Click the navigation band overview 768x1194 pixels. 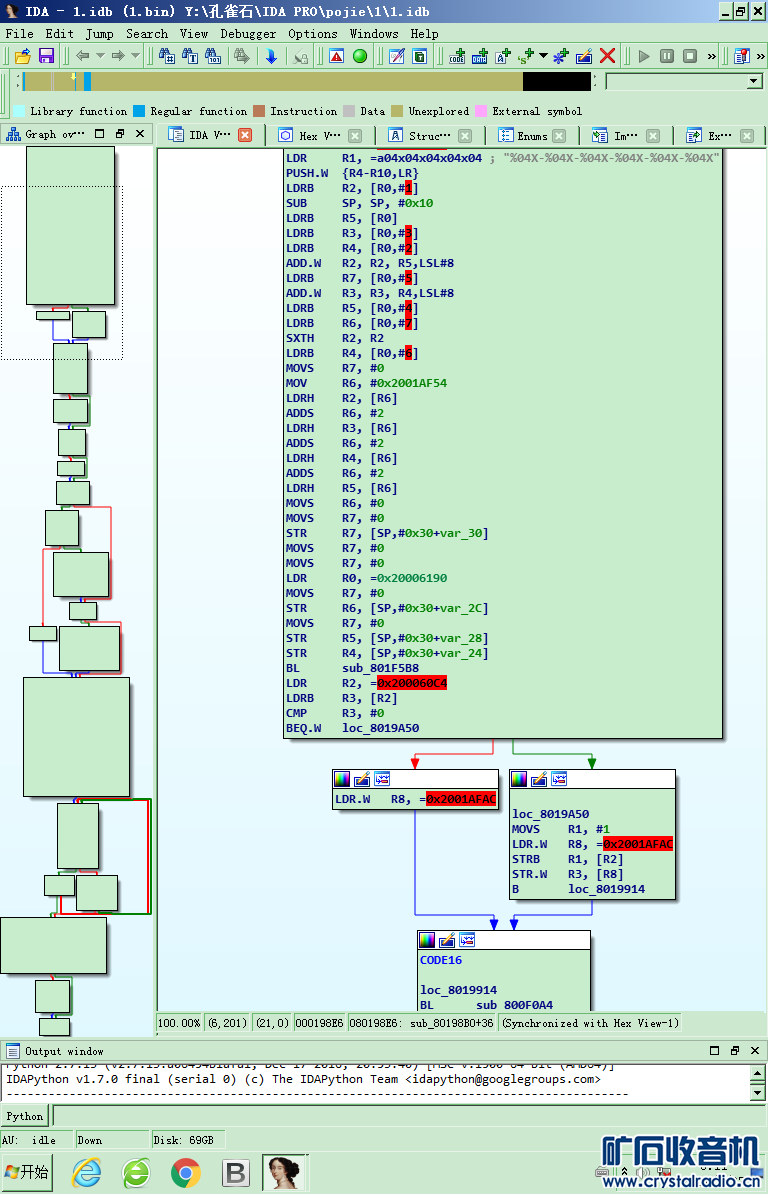point(307,81)
